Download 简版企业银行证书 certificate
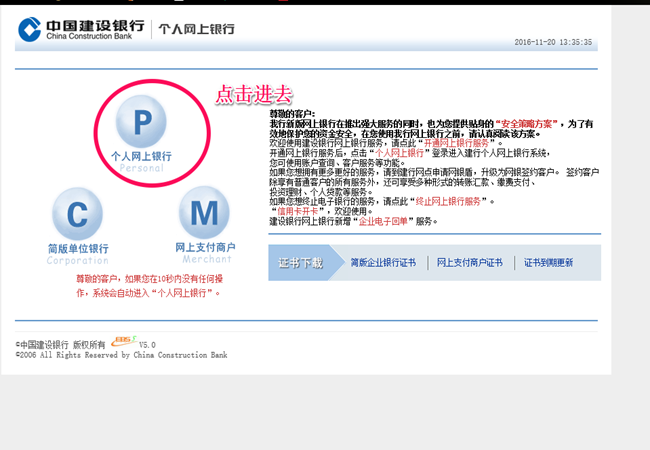 point(383,263)
